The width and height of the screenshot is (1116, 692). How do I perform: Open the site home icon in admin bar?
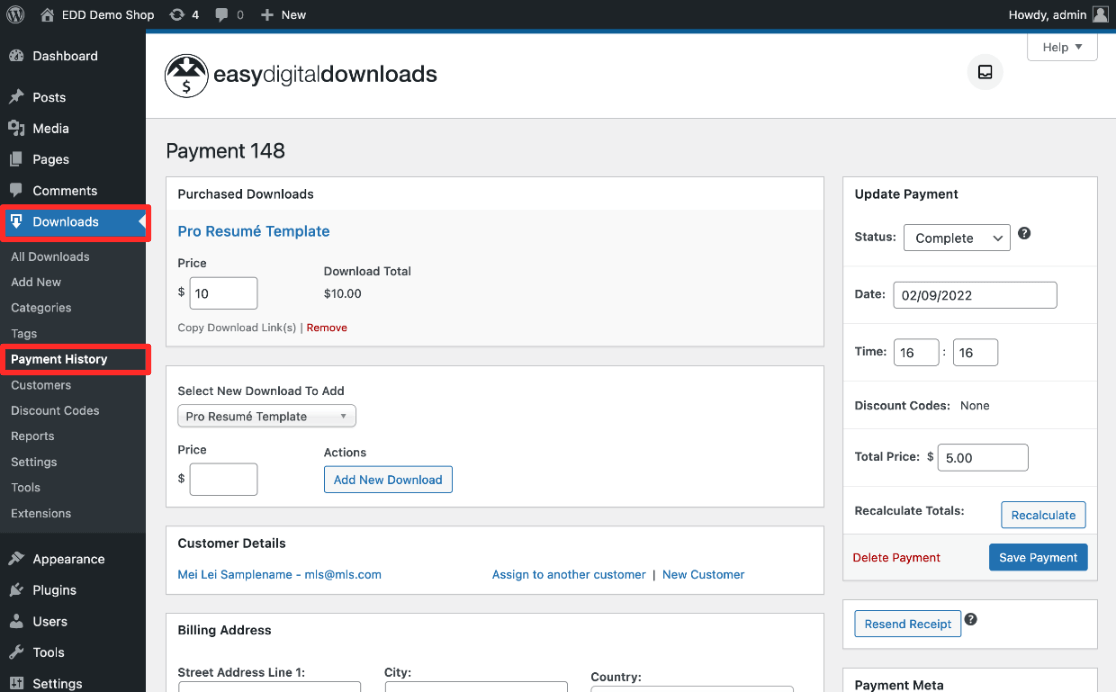click(x=47, y=14)
